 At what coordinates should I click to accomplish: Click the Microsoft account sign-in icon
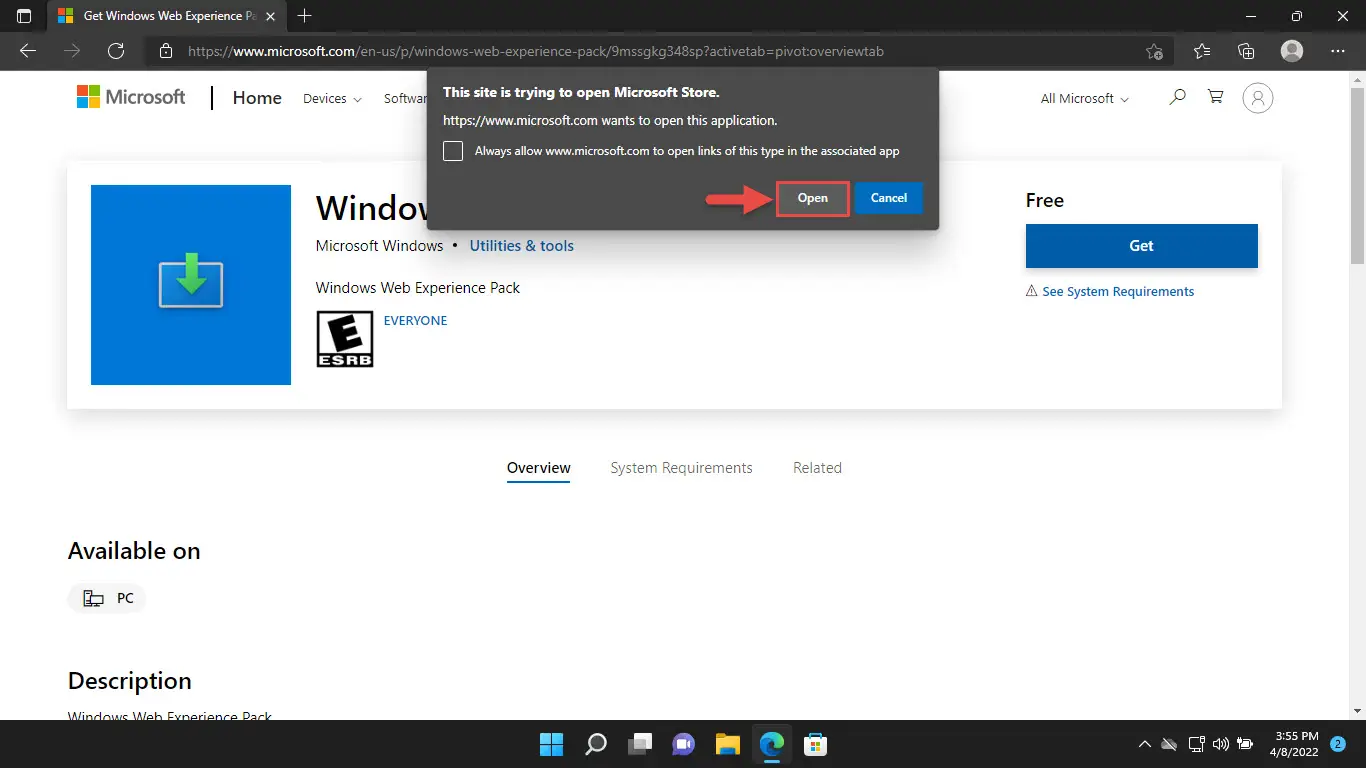coord(1258,97)
